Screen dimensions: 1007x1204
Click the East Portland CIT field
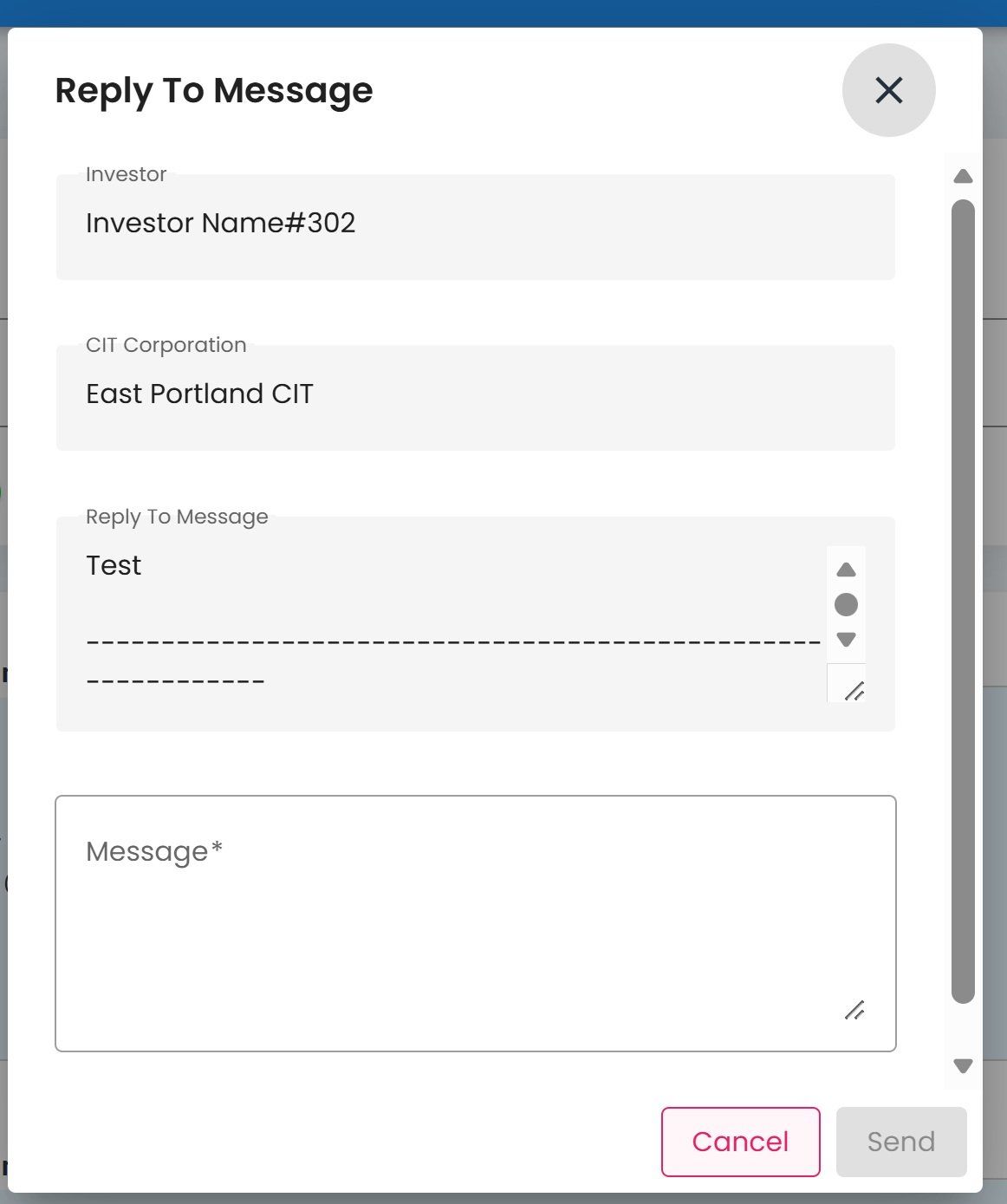pyautogui.click(x=475, y=396)
